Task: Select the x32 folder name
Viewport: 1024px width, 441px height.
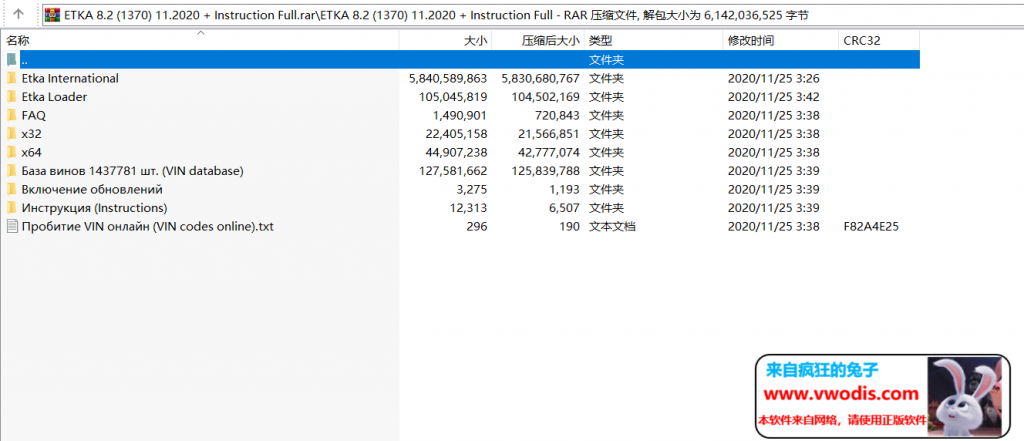Action: coord(31,134)
